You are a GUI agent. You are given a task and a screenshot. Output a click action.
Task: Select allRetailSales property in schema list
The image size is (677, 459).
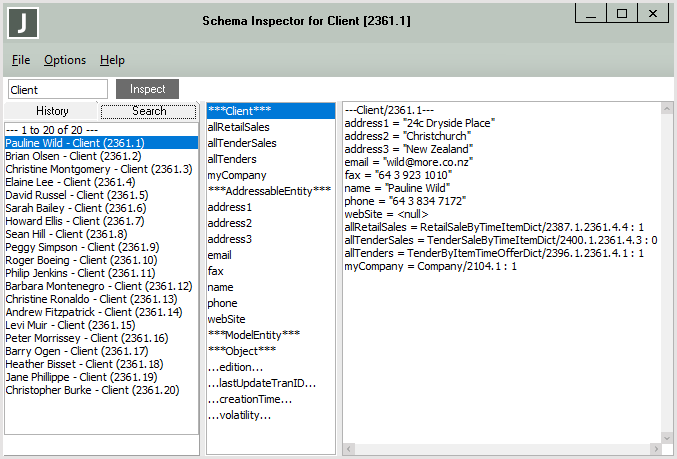pos(238,127)
